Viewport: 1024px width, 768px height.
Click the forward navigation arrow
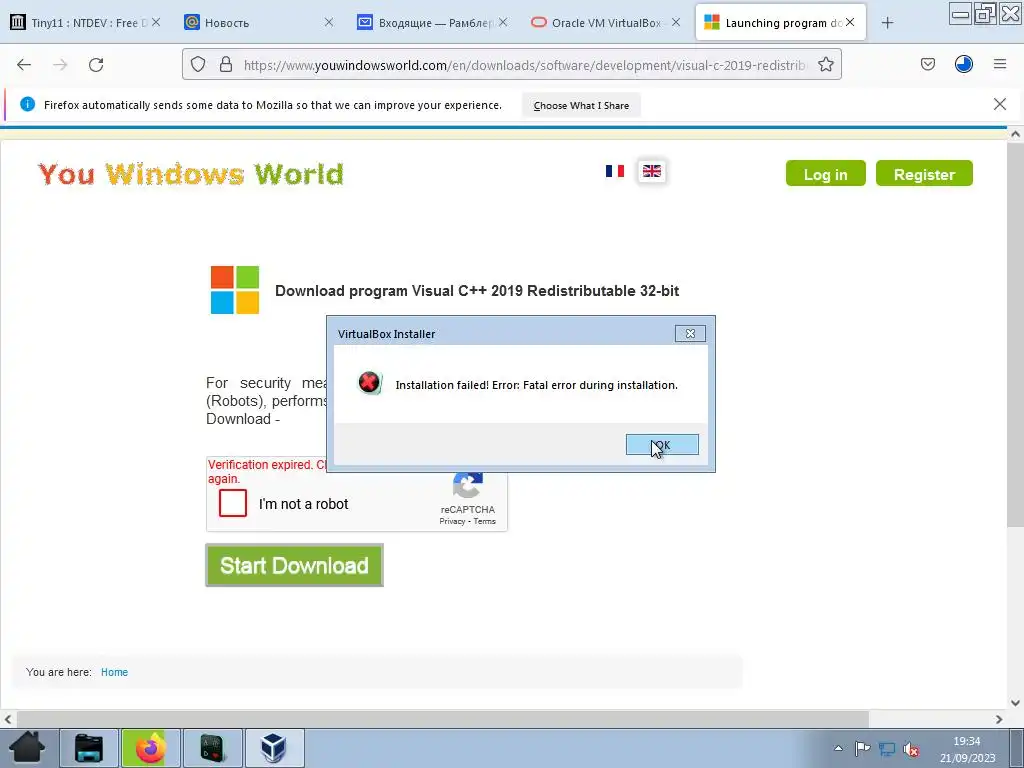60,65
